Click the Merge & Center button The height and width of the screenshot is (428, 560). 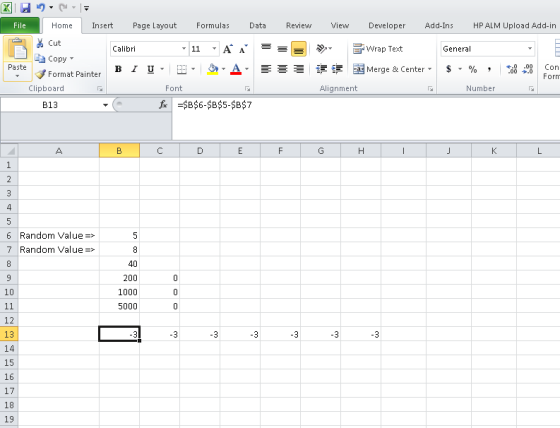tap(389, 69)
